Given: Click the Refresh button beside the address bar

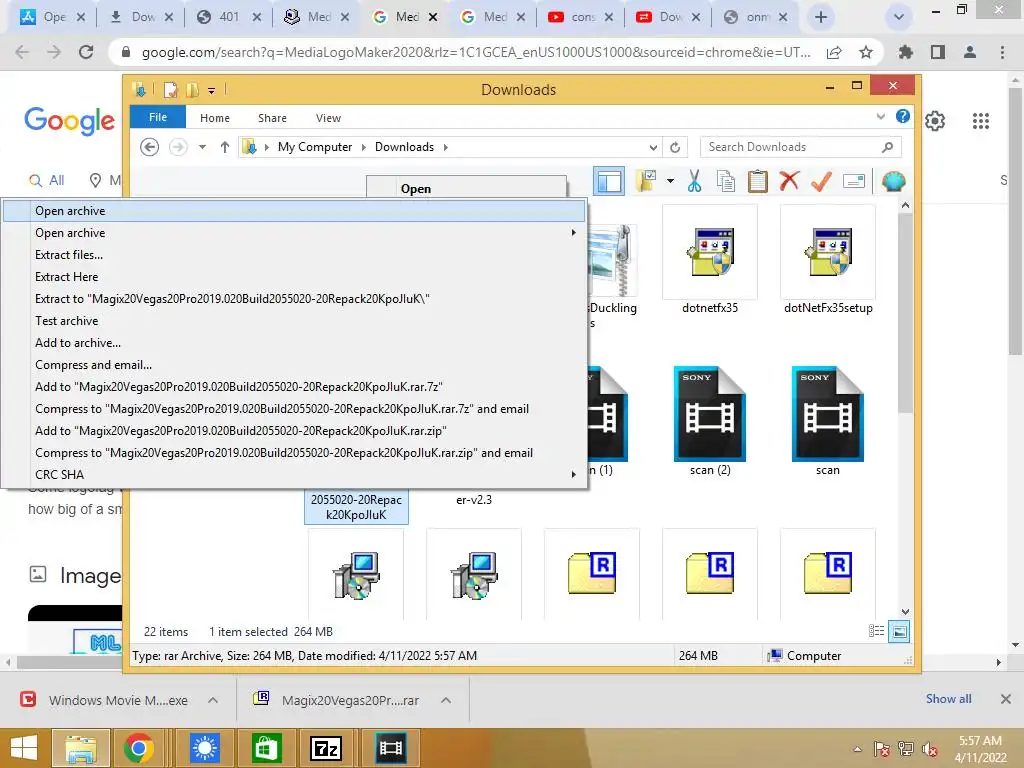Looking at the screenshot, I should (675, 147).
